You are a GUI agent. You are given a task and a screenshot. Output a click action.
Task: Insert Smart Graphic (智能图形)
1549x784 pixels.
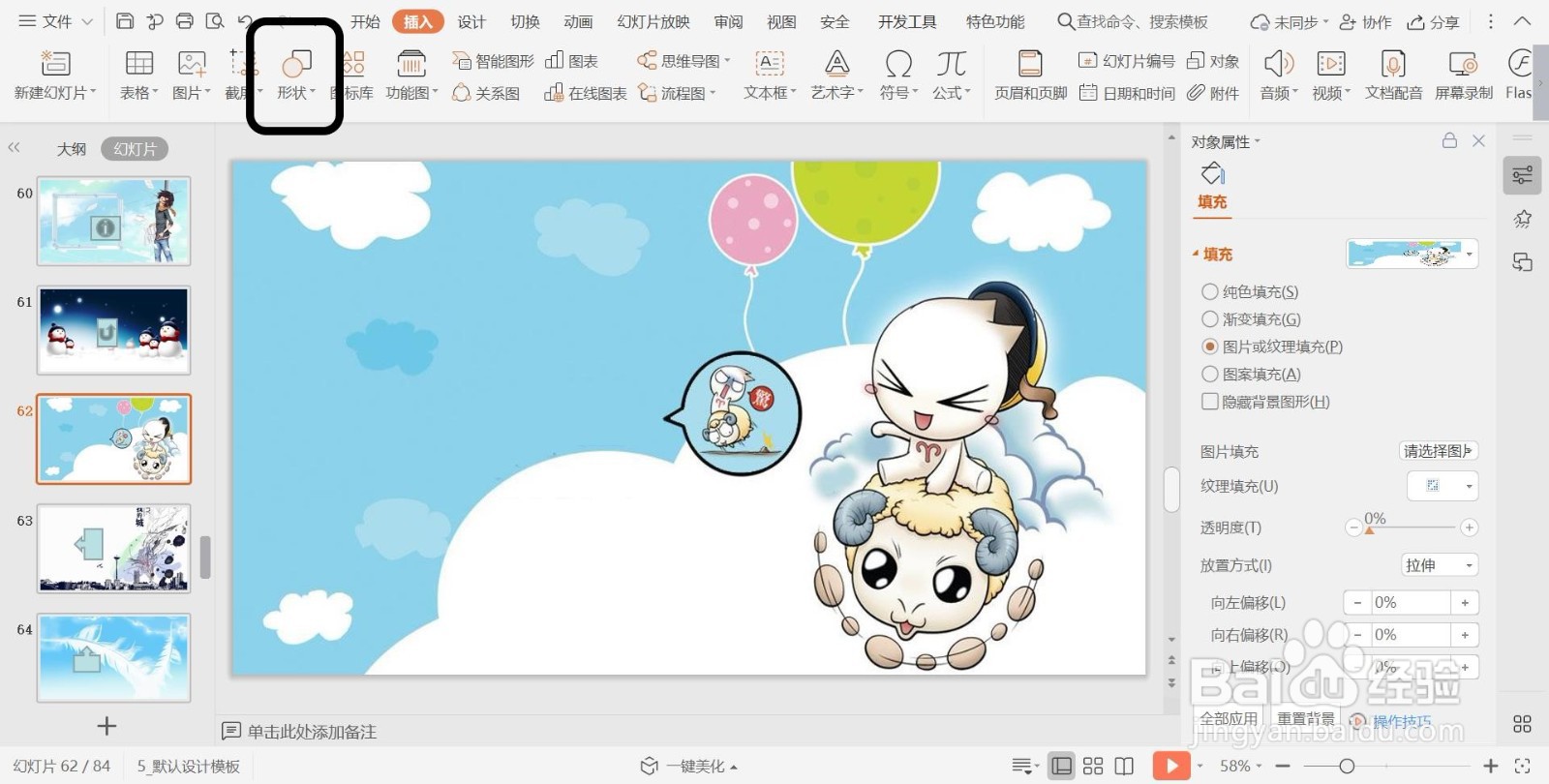pyautogui.click(x=494, y=61)
